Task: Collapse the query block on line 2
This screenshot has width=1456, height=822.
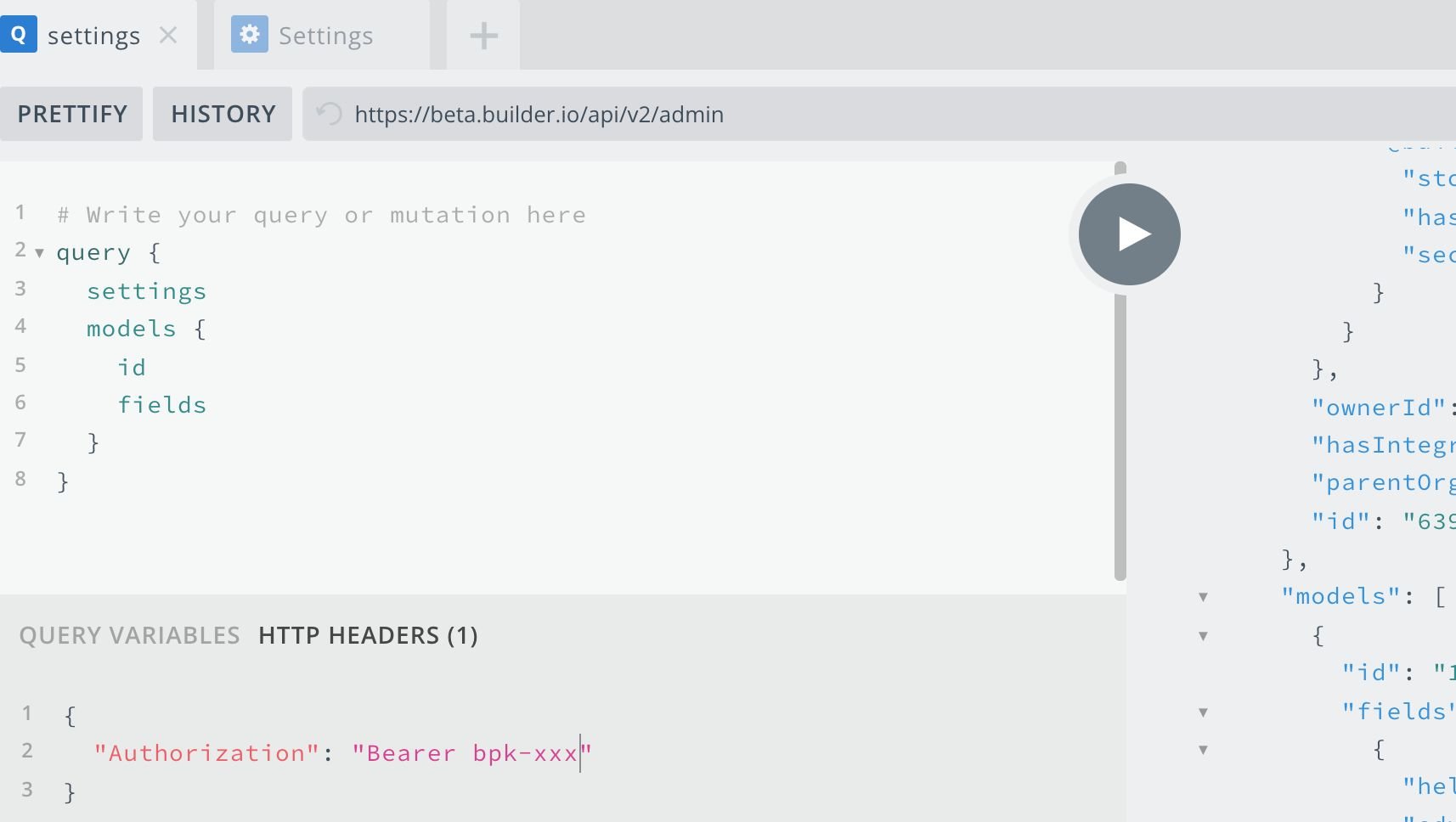Action: (x=39, y=253)
